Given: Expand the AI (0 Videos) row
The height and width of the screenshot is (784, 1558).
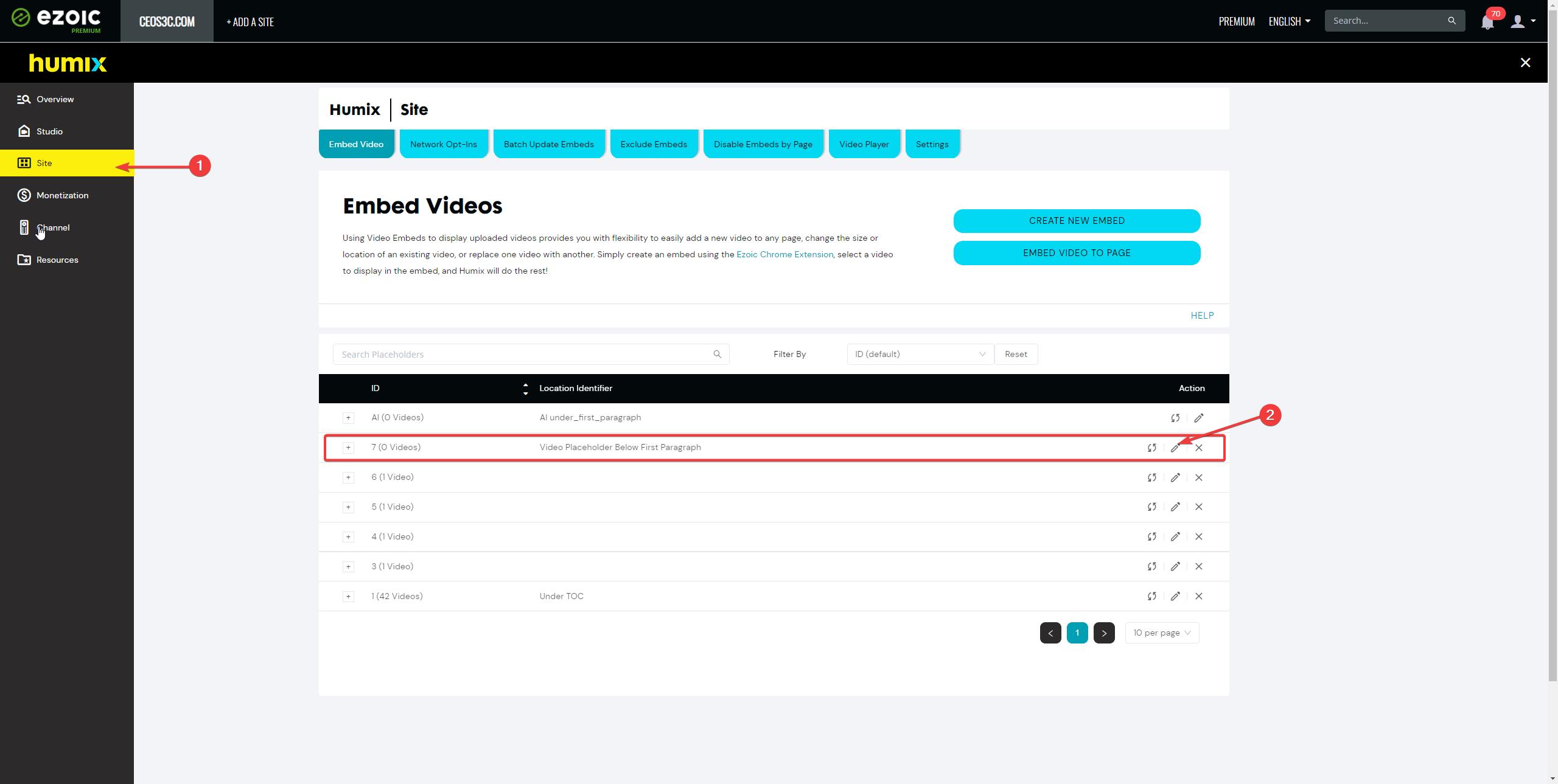Looking at the screenshot, I should [348, 417].
